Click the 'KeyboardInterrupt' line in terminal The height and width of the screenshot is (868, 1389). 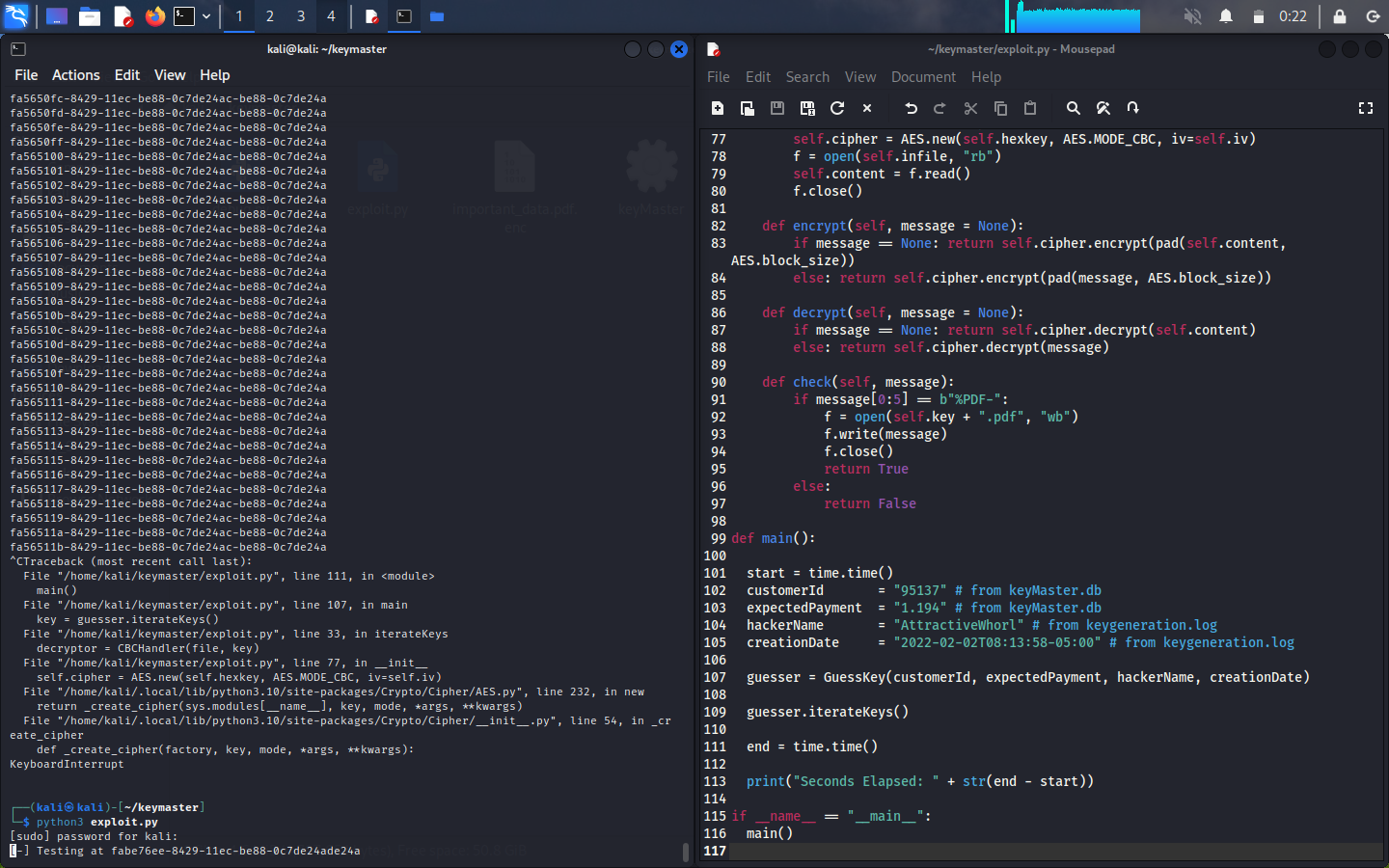click(x=67, y=764)
